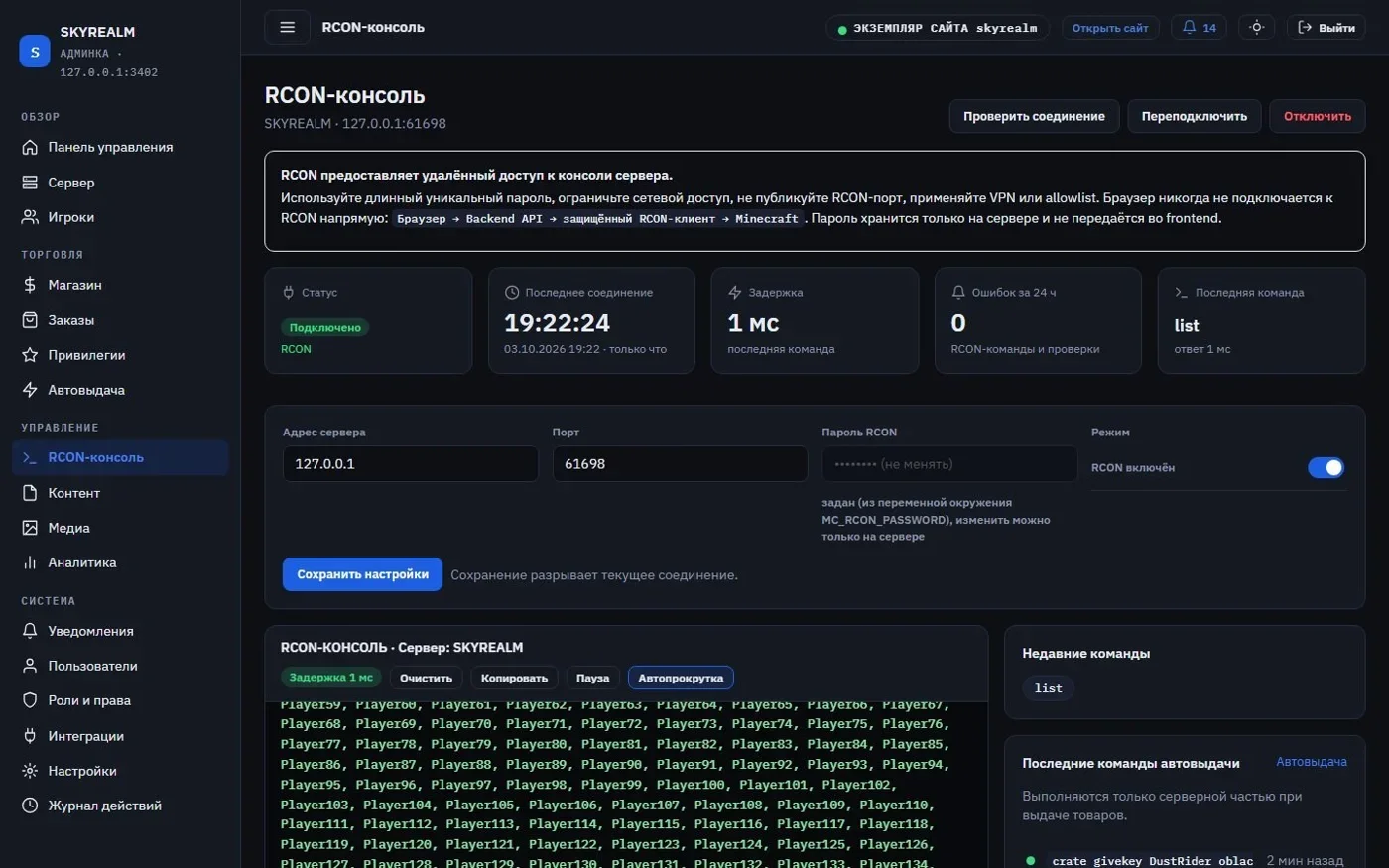Image resolution: width=1389 pixels, height=868 pixels.
Task: Click Проверить соединение button
Action: tap(1034, 116)
